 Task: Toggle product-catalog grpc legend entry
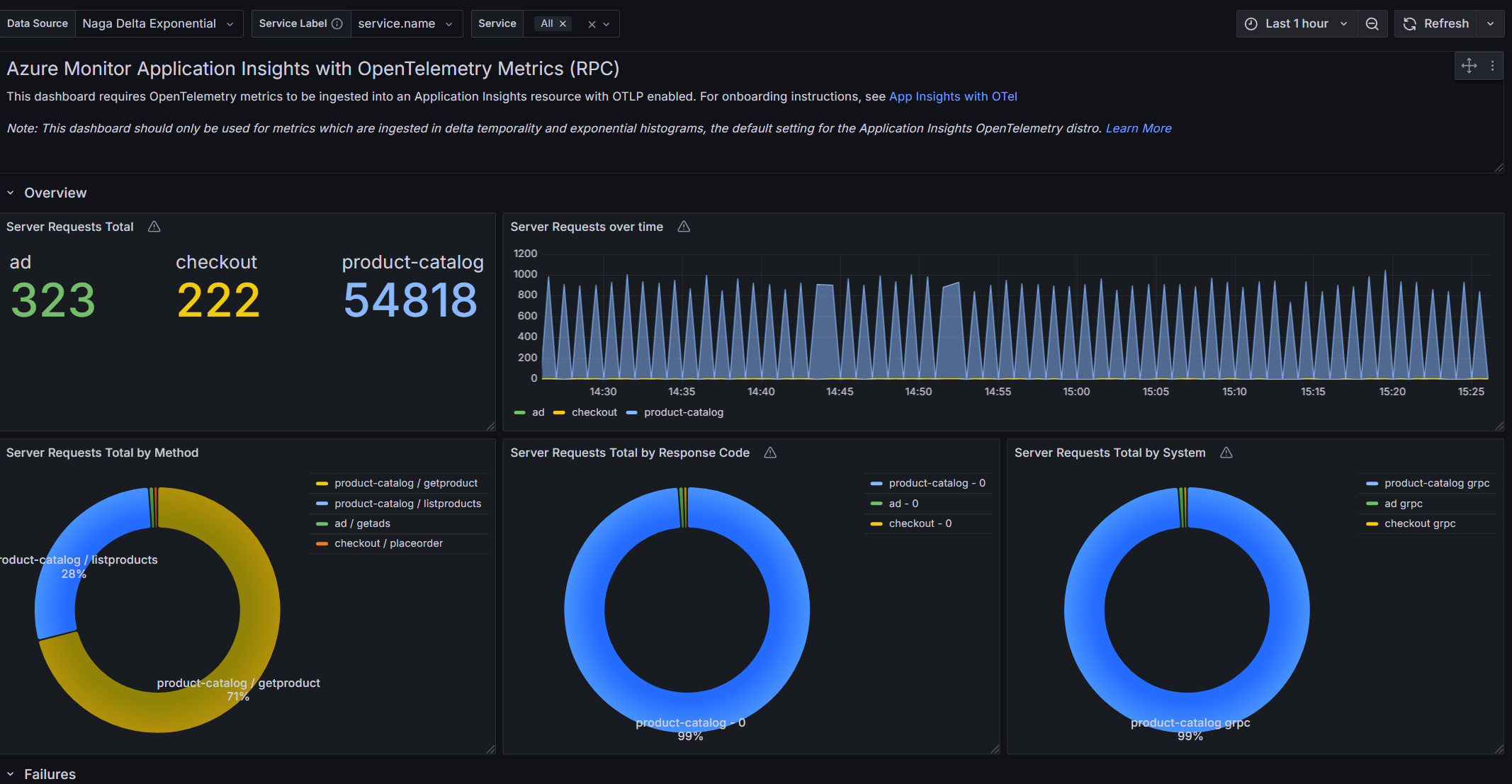[1436, 483]
